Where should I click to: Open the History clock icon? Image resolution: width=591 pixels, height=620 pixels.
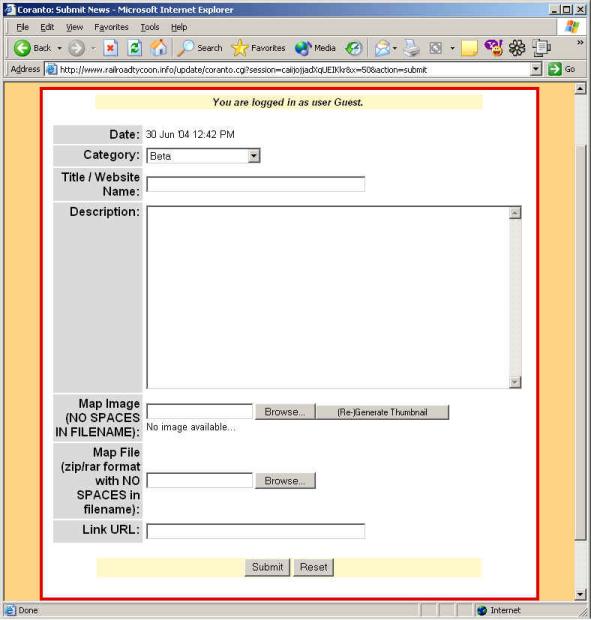353,48
